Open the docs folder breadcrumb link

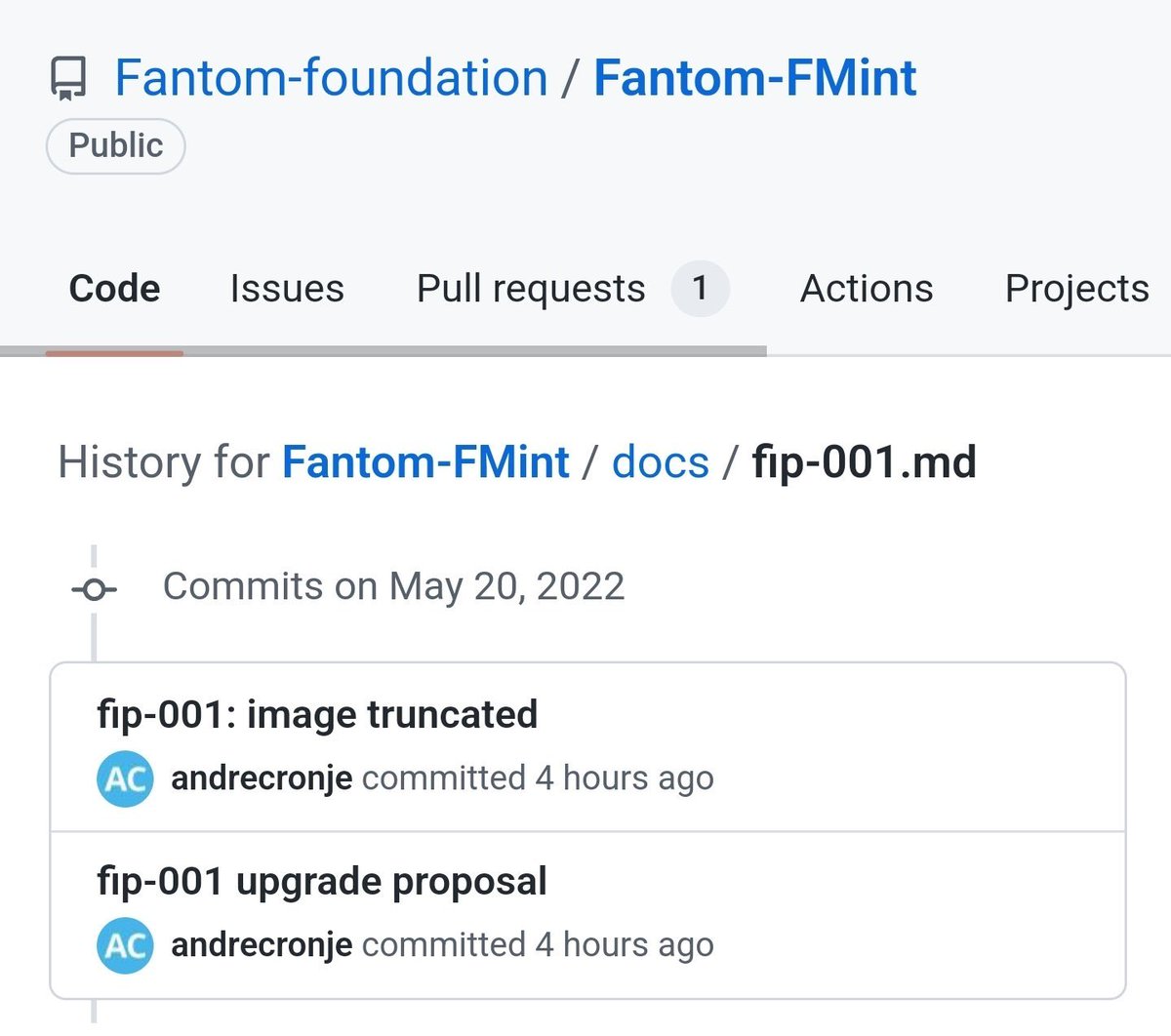661,461
